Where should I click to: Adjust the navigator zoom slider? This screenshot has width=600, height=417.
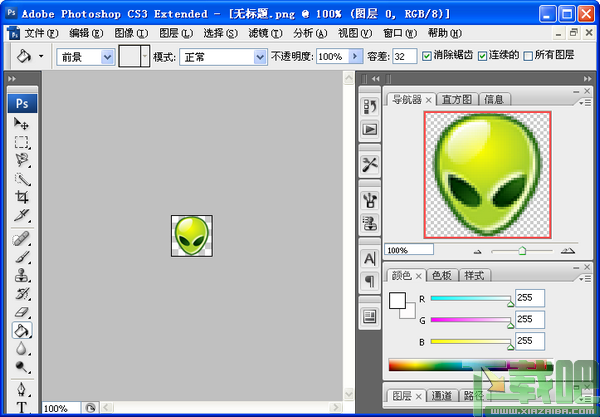coord(522,251)
